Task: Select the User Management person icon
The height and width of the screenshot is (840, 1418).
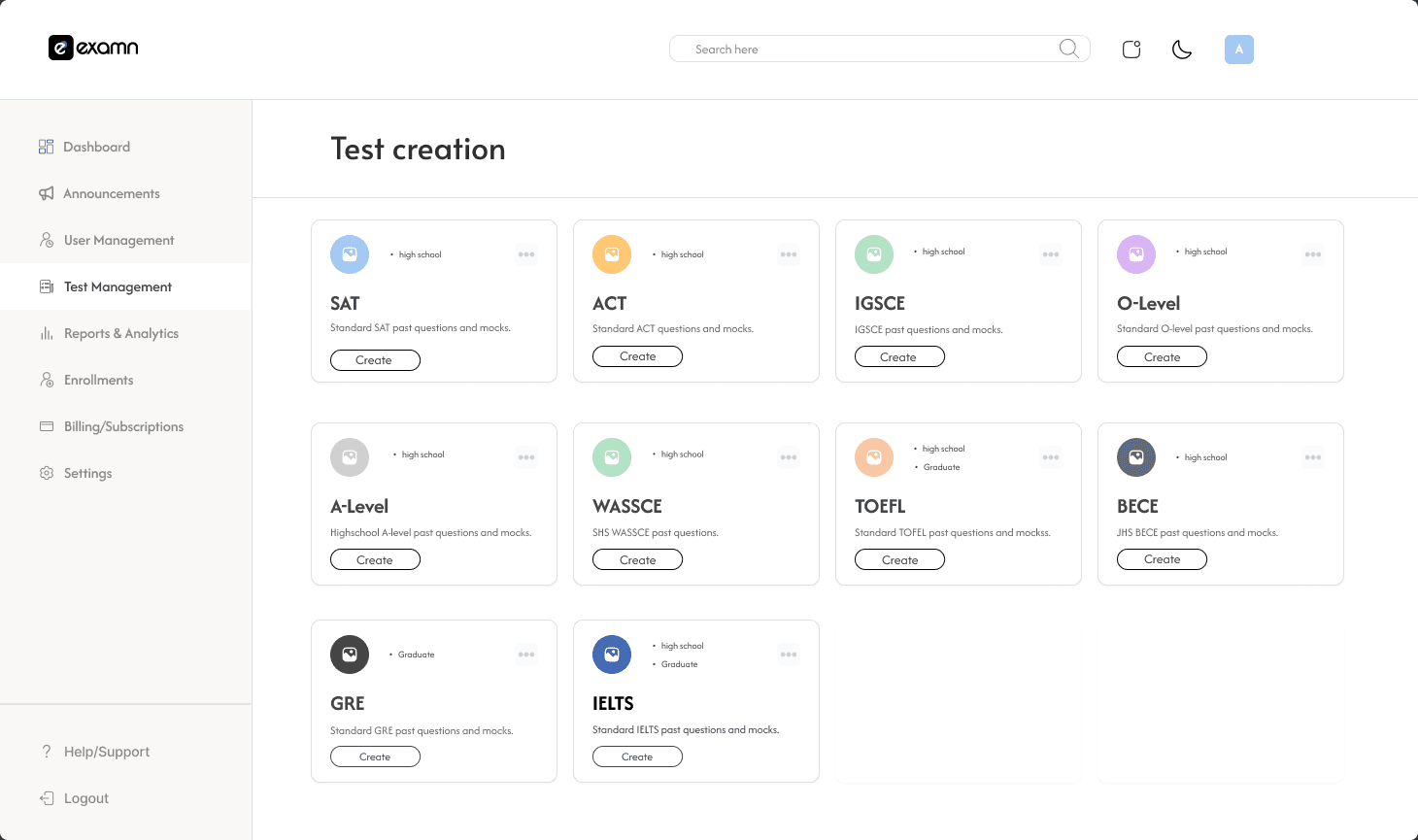Action: [46, 239]
